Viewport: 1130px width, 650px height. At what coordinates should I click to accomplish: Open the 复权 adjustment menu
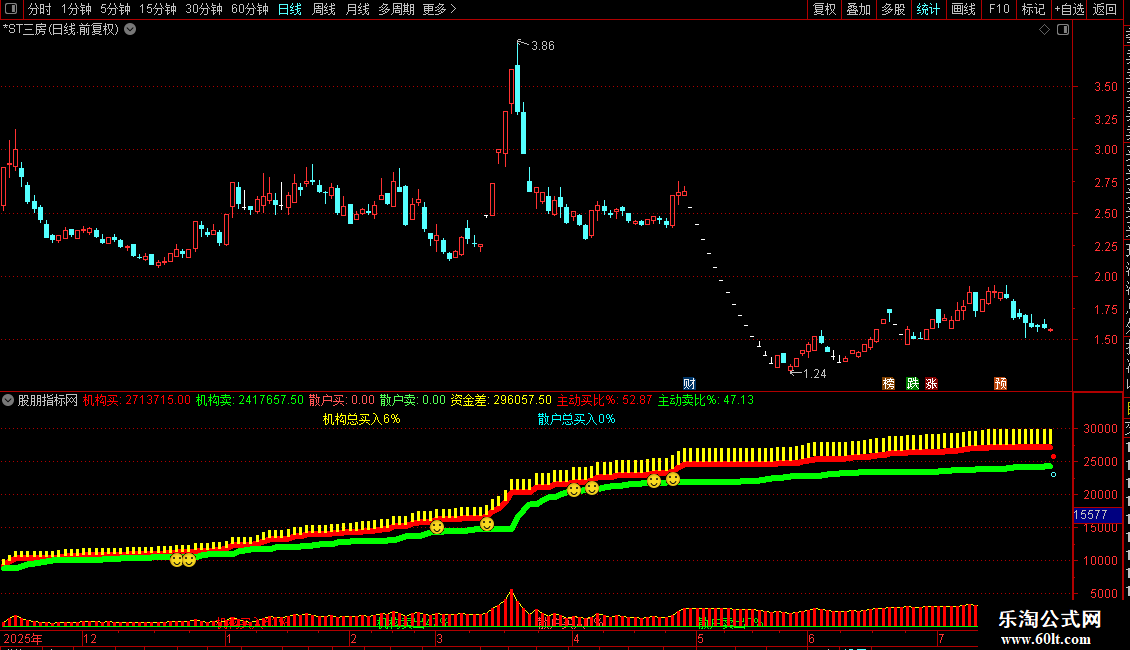click(x=824, y=9)
